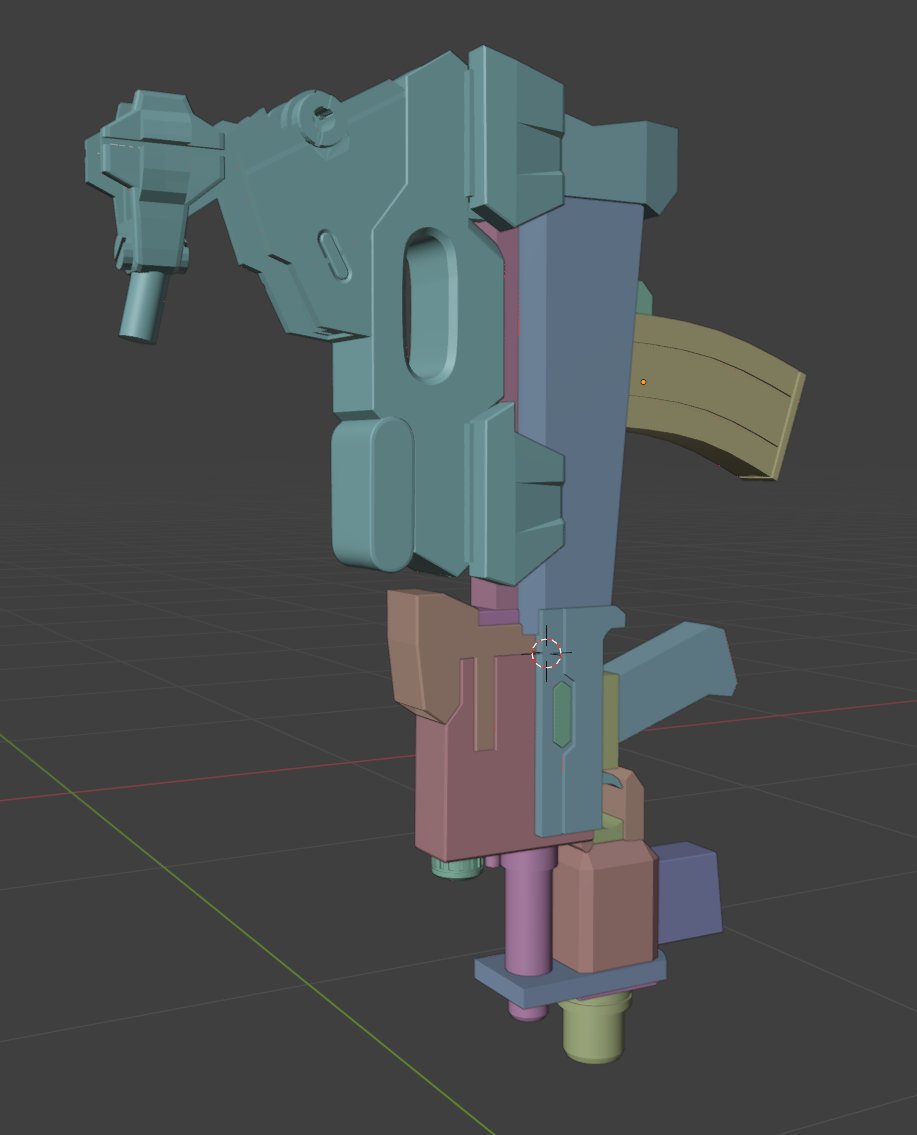Select the small green knurled knob
Viewport: 917px width, 1135px height.
coord(457,867)
